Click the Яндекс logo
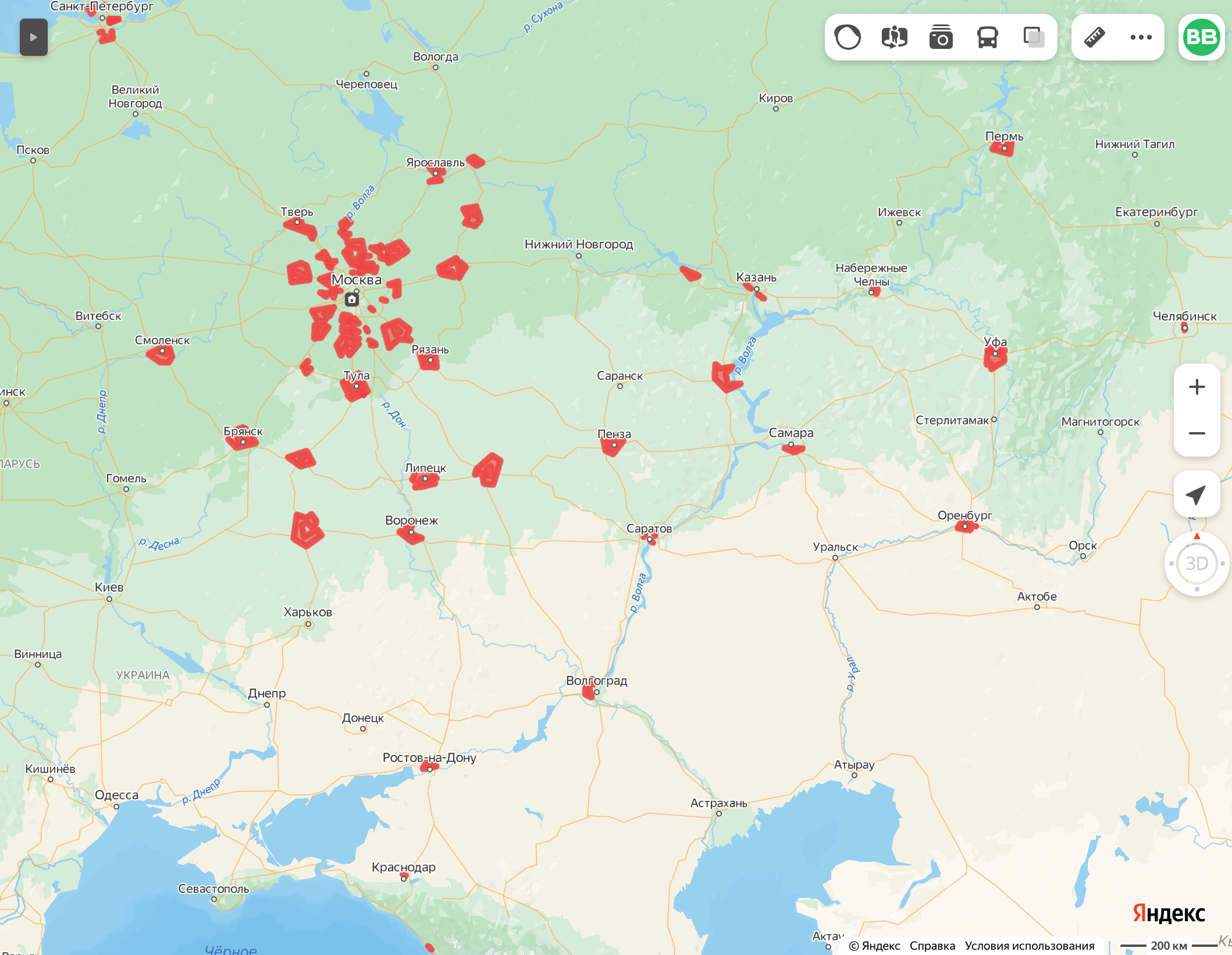Image resolution: width=1232 pixels, height=955 pixels. tap(1168, 913)
